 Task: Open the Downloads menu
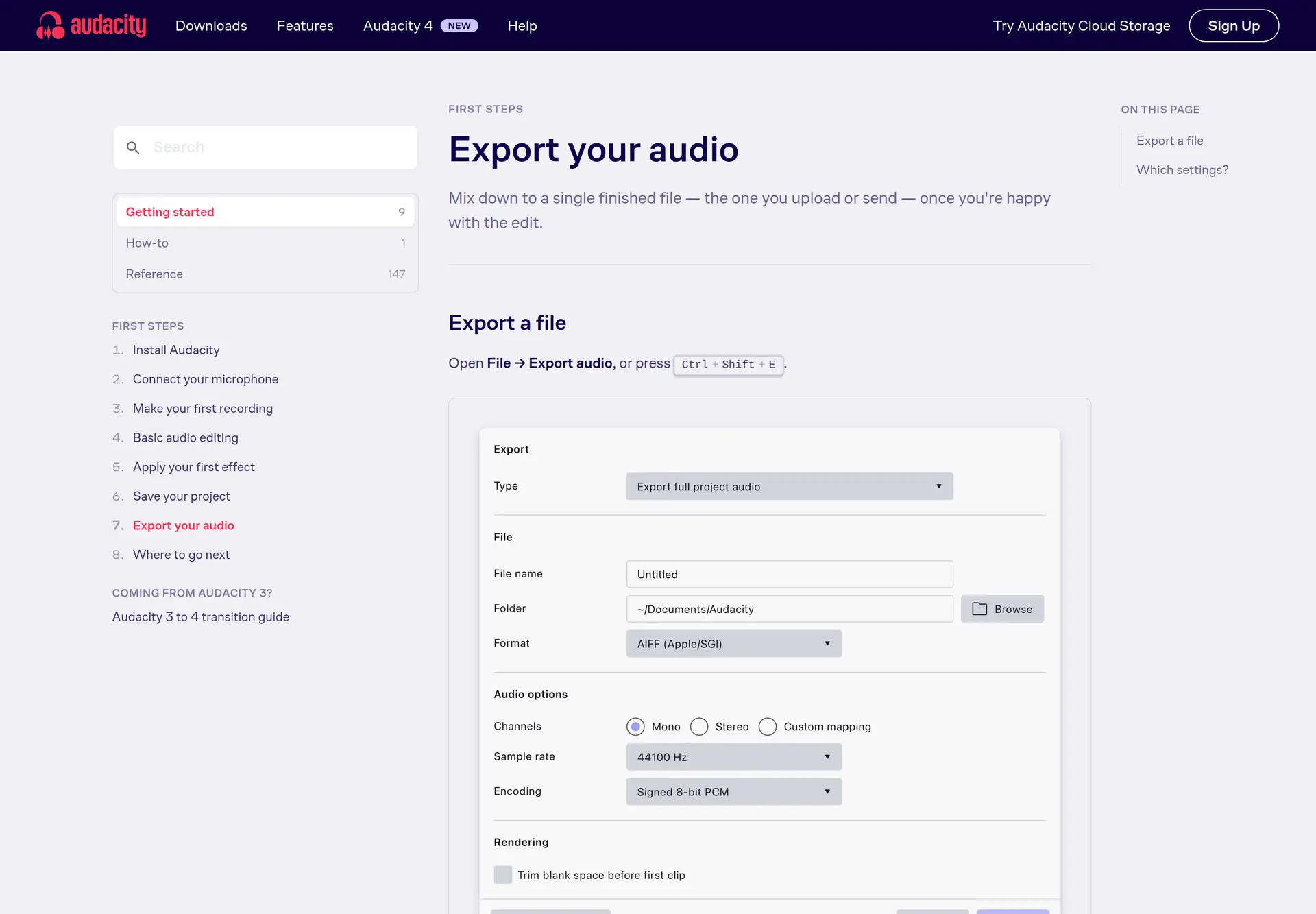pos(211,25)
